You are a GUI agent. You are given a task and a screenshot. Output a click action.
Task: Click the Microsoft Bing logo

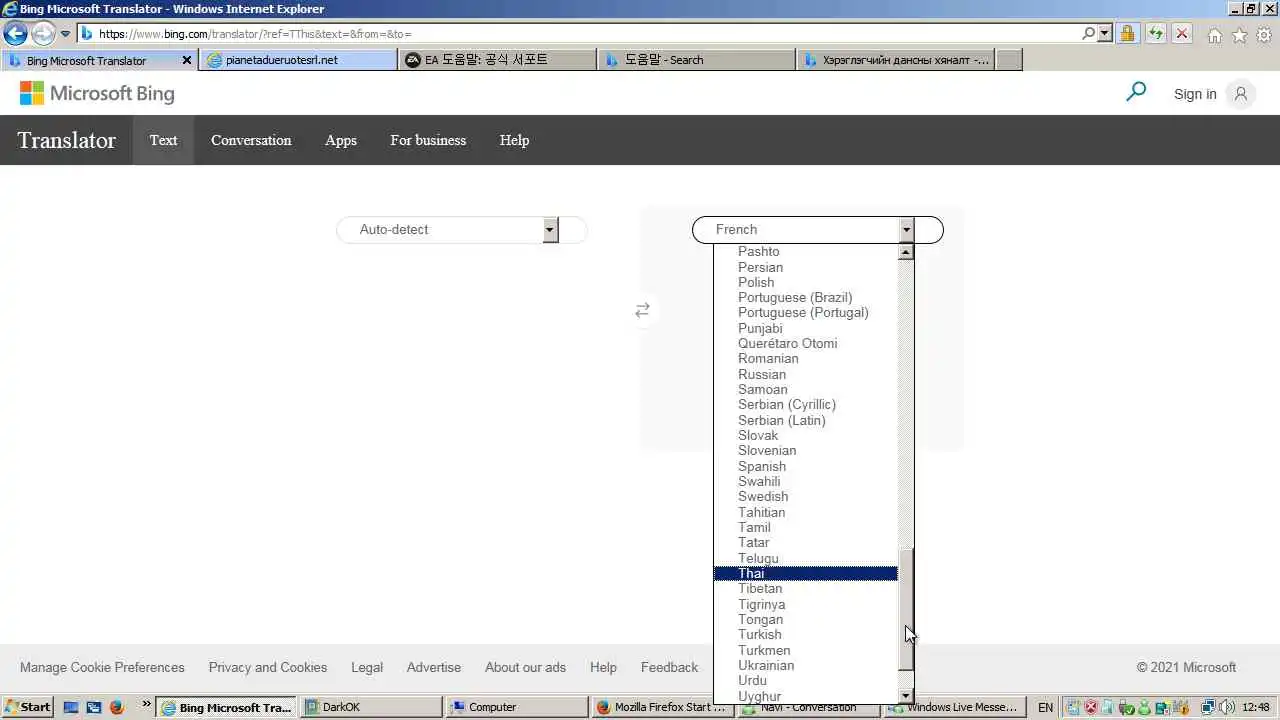(x=97, y=94)
